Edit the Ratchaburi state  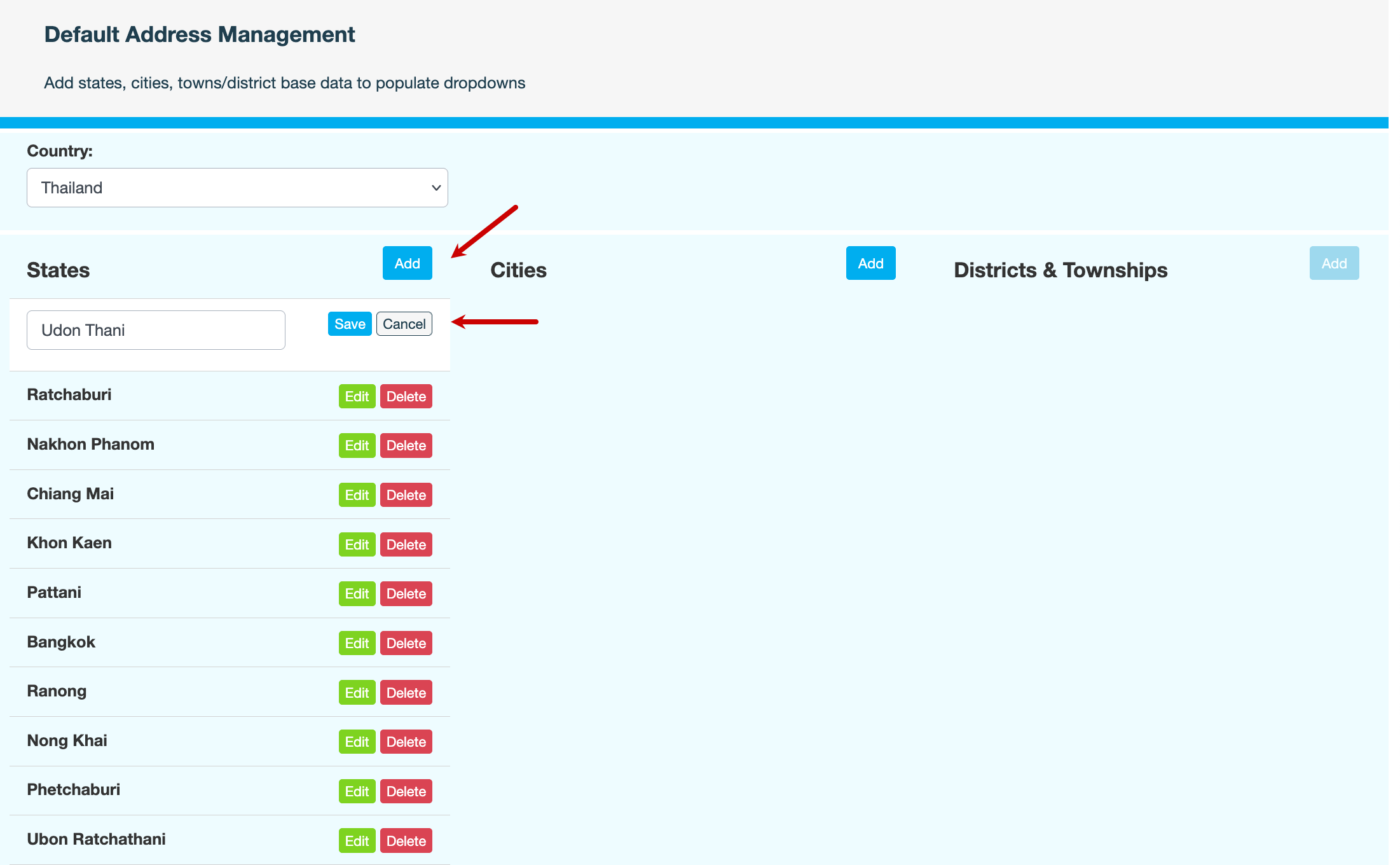357,396
